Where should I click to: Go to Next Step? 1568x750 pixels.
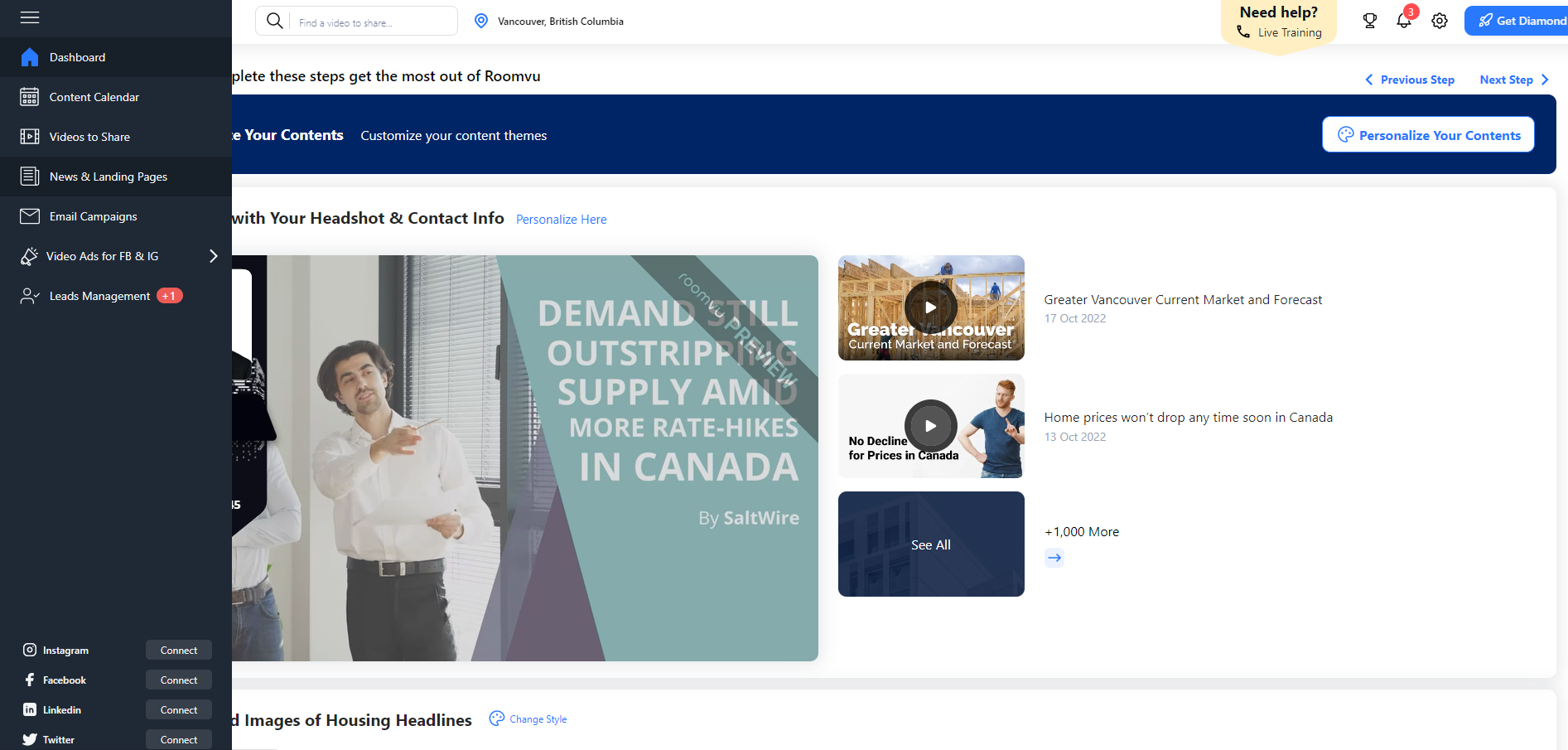coord(1513,80)
